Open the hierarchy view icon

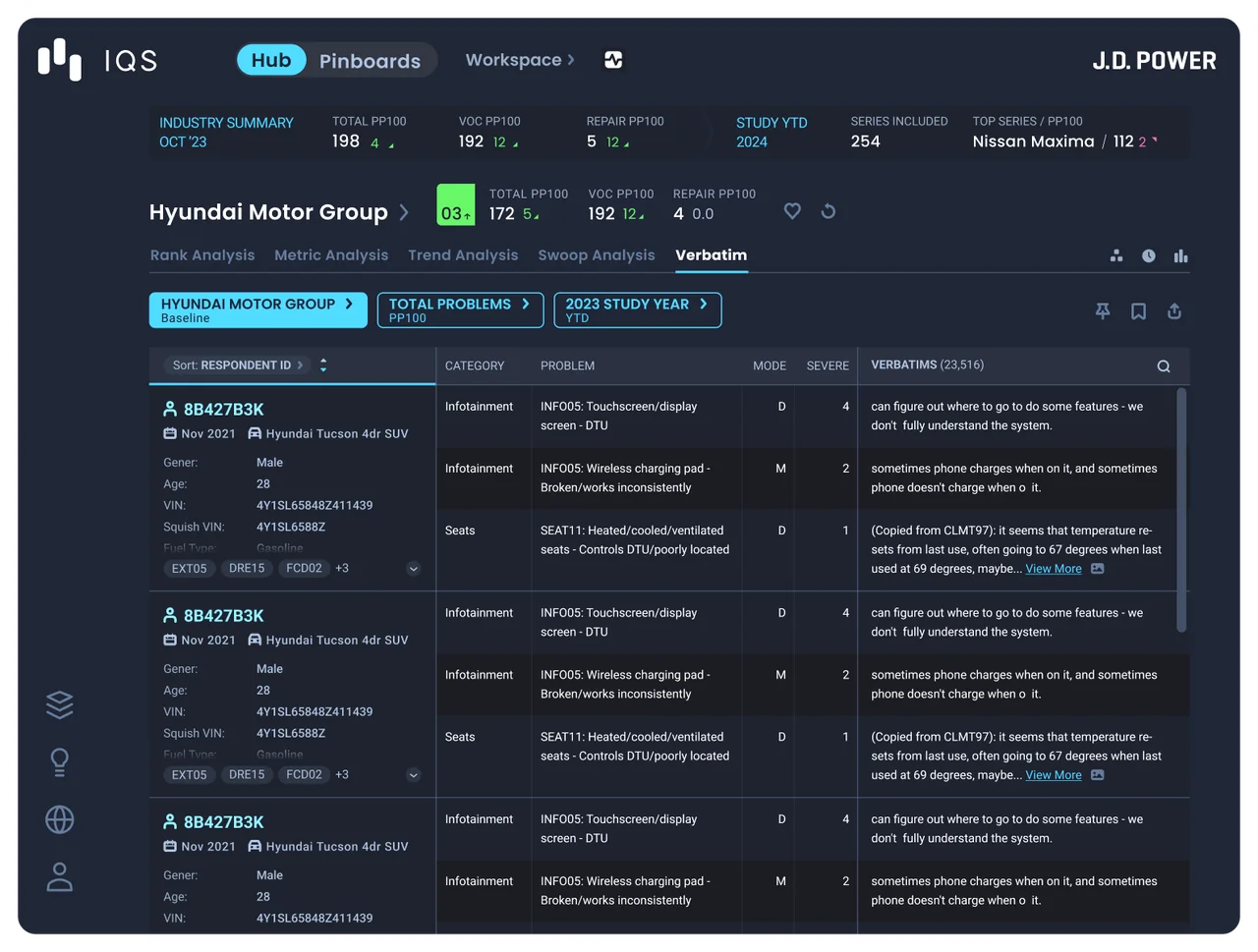[x=1116, y=255]
